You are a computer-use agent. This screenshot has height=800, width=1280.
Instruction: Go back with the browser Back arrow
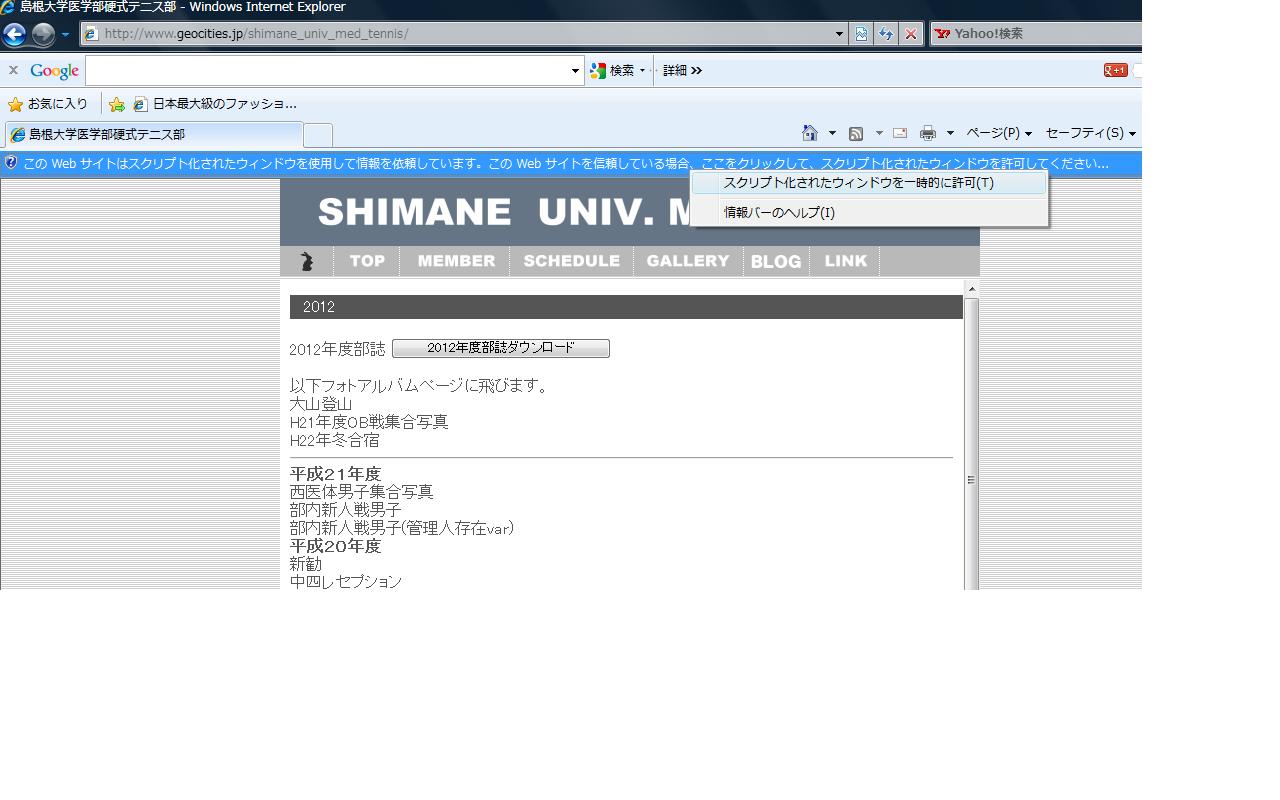[14, 34]
